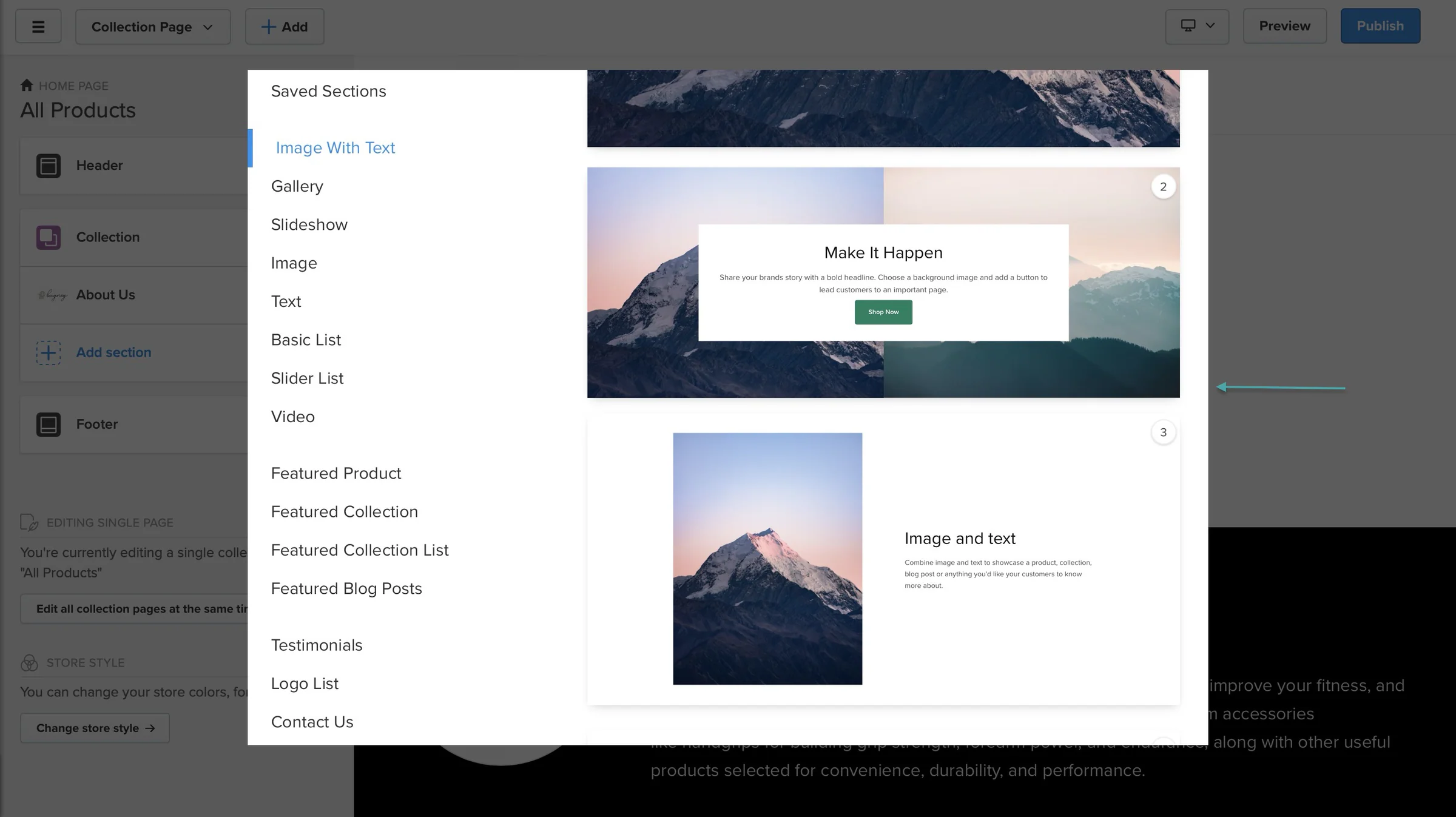
Task: Select the Header section row
Action: pos(134,166)
